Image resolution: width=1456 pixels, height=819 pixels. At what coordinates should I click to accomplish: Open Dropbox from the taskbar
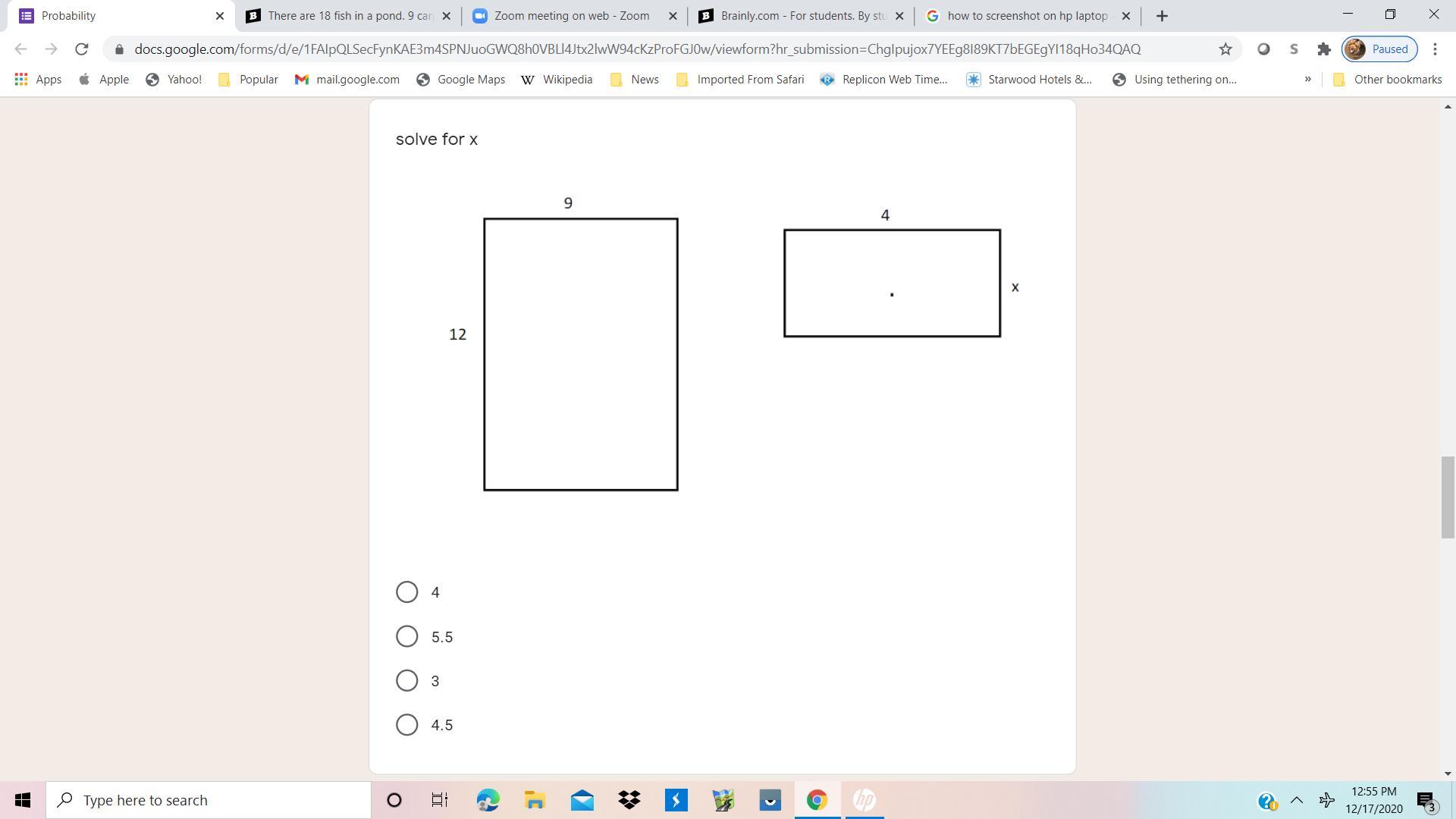[x=629, y=800]
